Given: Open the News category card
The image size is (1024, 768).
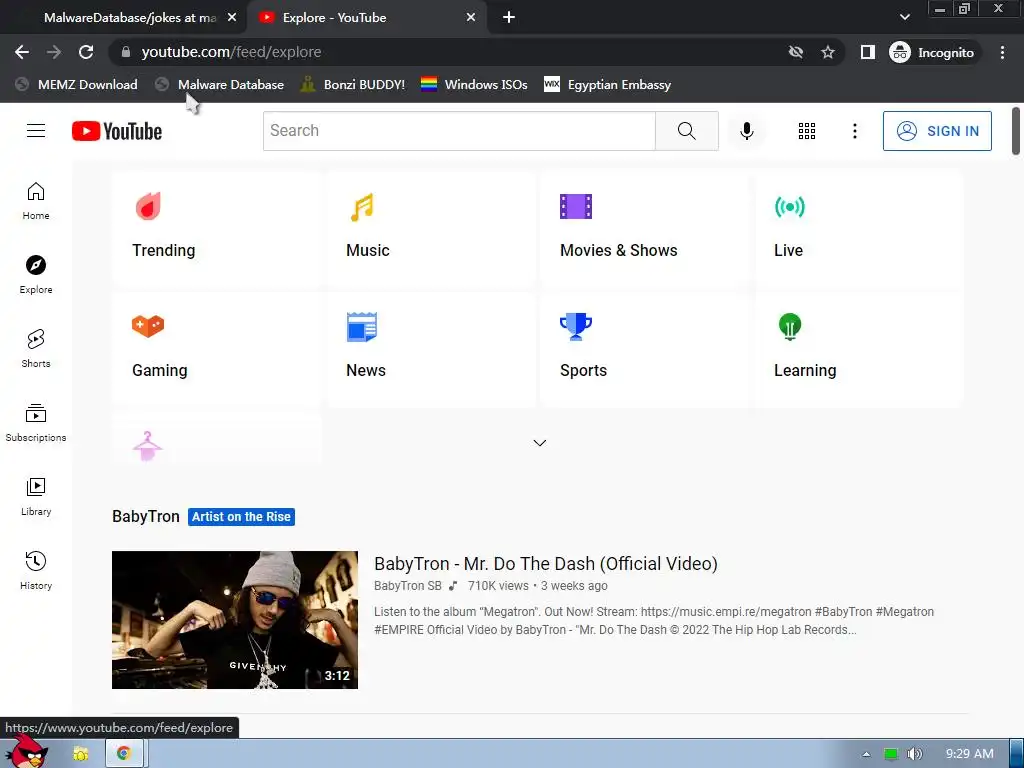Looking at the screenshot, I should tap(430, 348).
